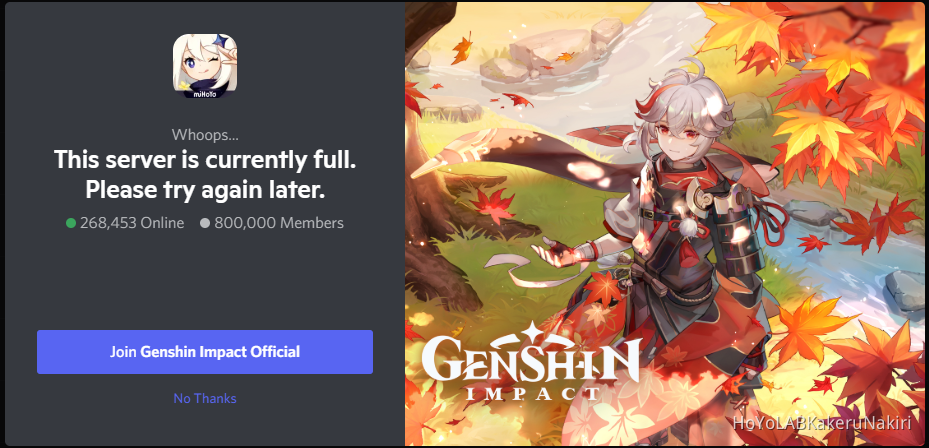
Task: Click the miHoYo label on server avatar
Action: pos(204,92)
